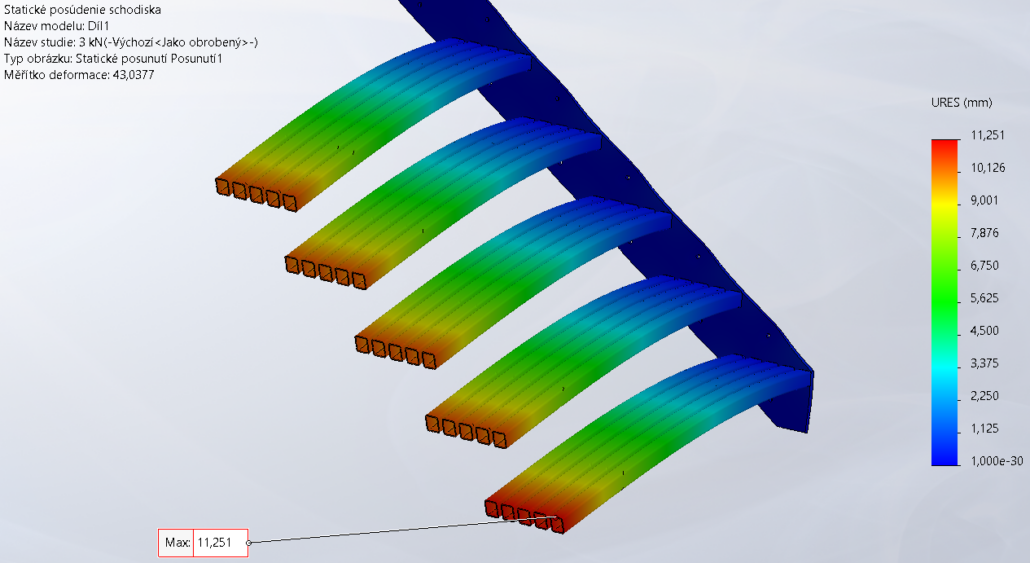Screen dimensions: 1030x563
Task: Click the Název studie: 3 kN line
Action: click(x=131, y=42)
